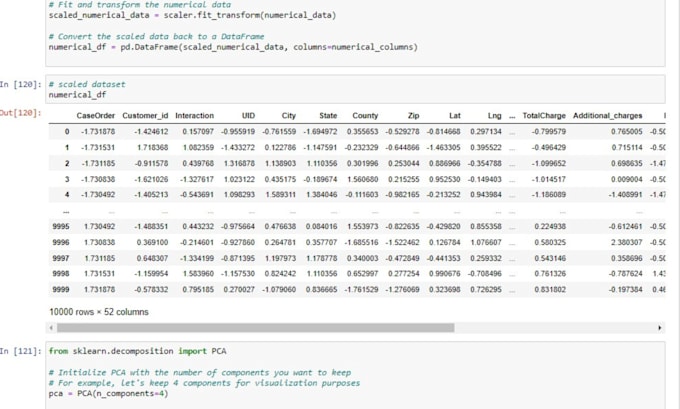Image resolution: width=680 pixels, height=409 pixels.
Task: Click row index 9995
Action: tap(61, 226)
